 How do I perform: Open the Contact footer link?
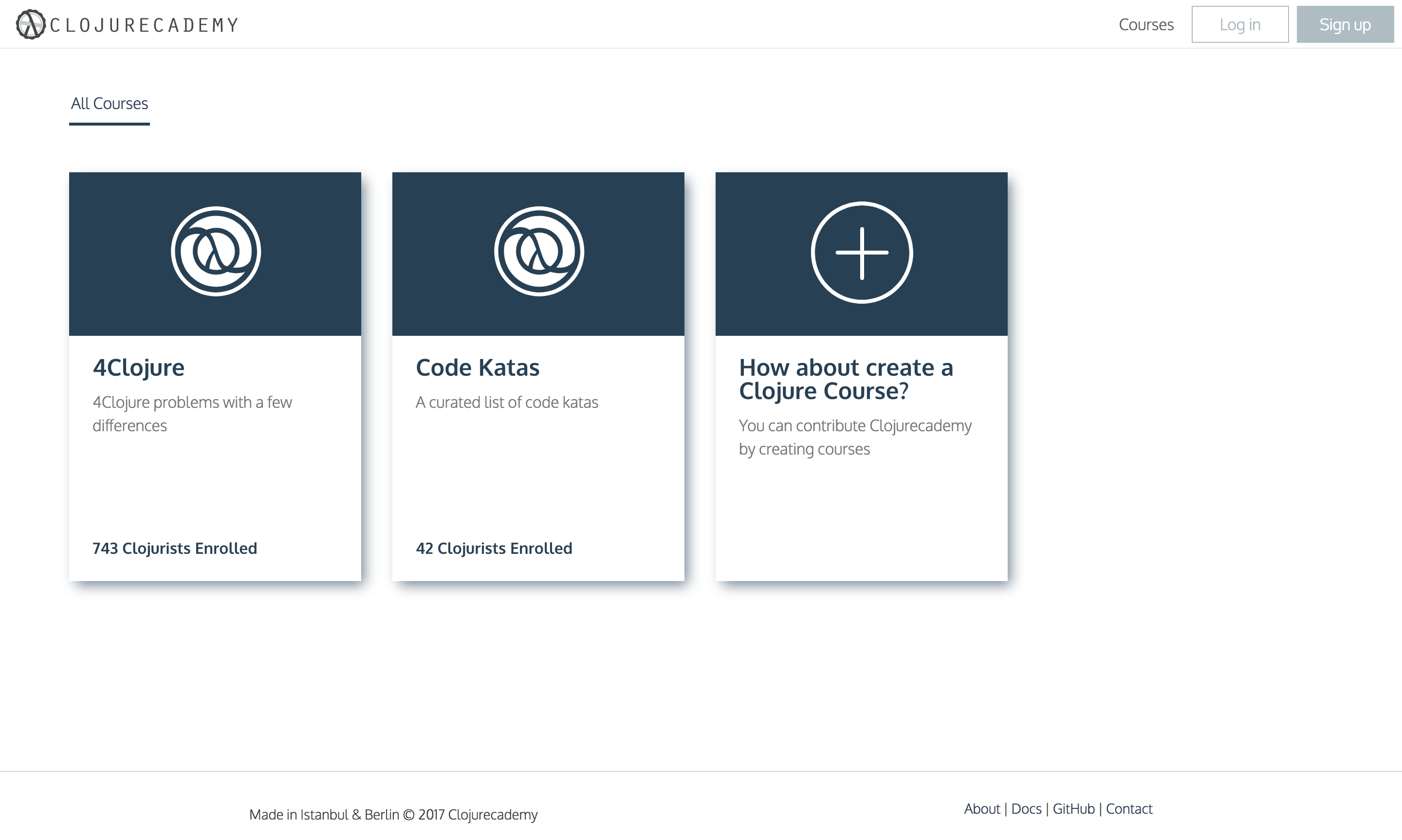(x=1128, y=808)
